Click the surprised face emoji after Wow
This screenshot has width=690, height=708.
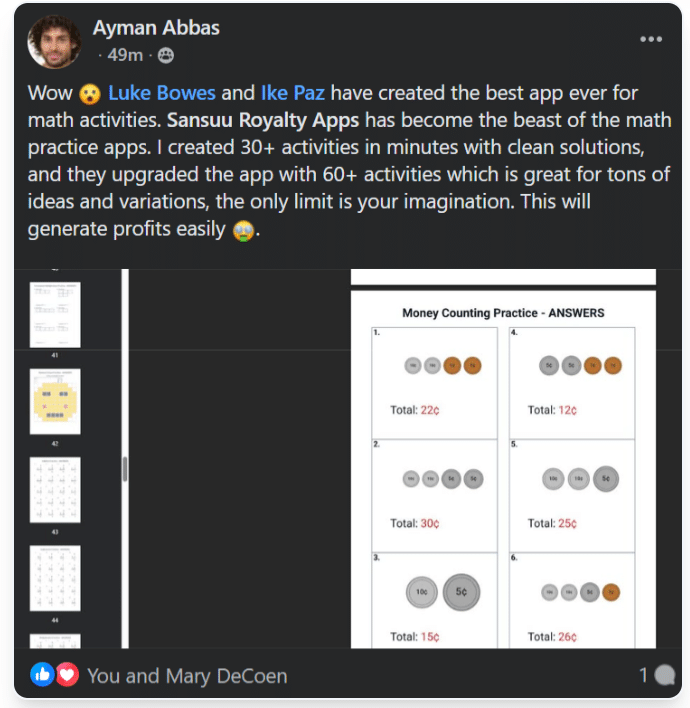[90, 94]
